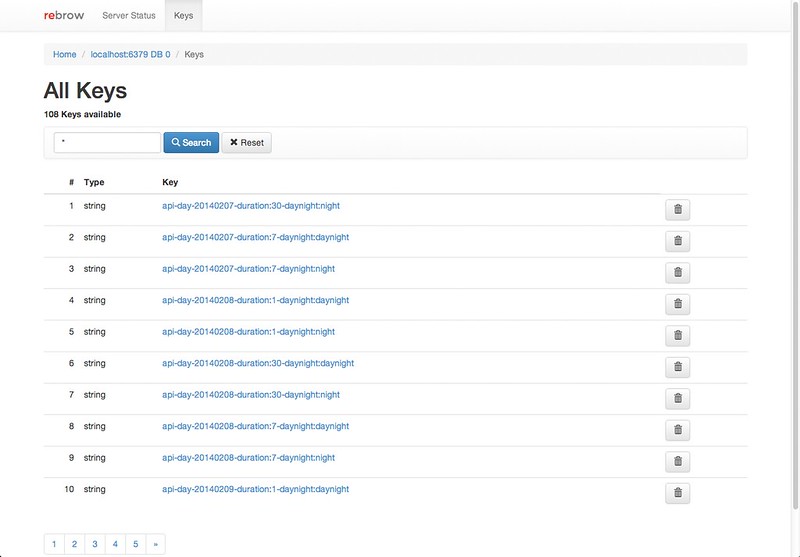Open key api-day-20140208-duration:30-daynight:daynight

point(258,363)
